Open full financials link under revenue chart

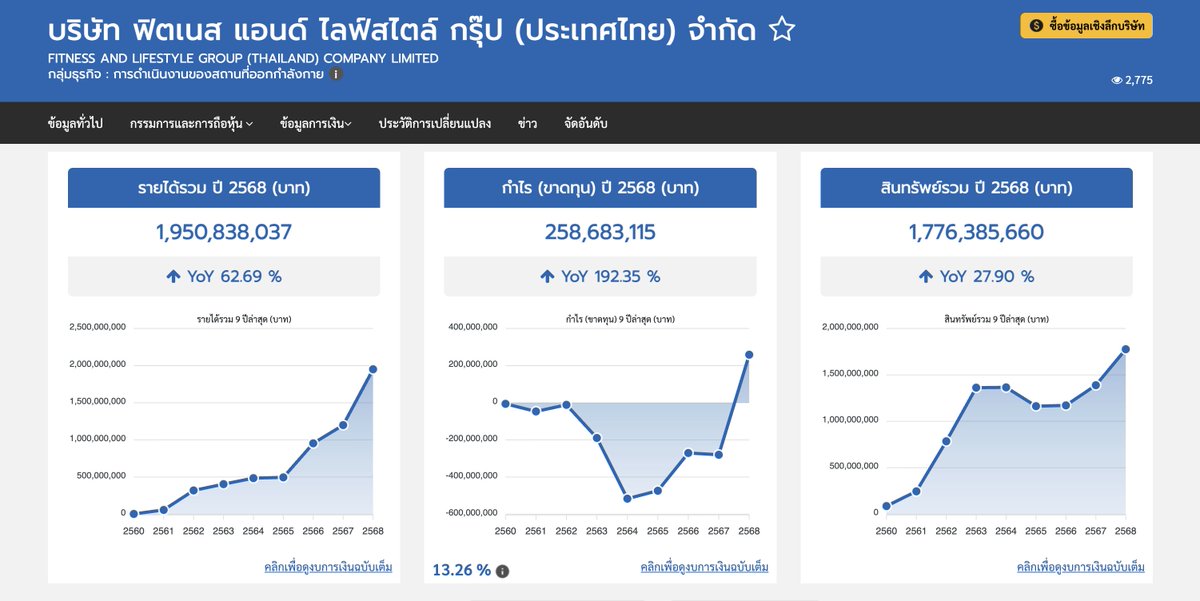coord(328,567)
